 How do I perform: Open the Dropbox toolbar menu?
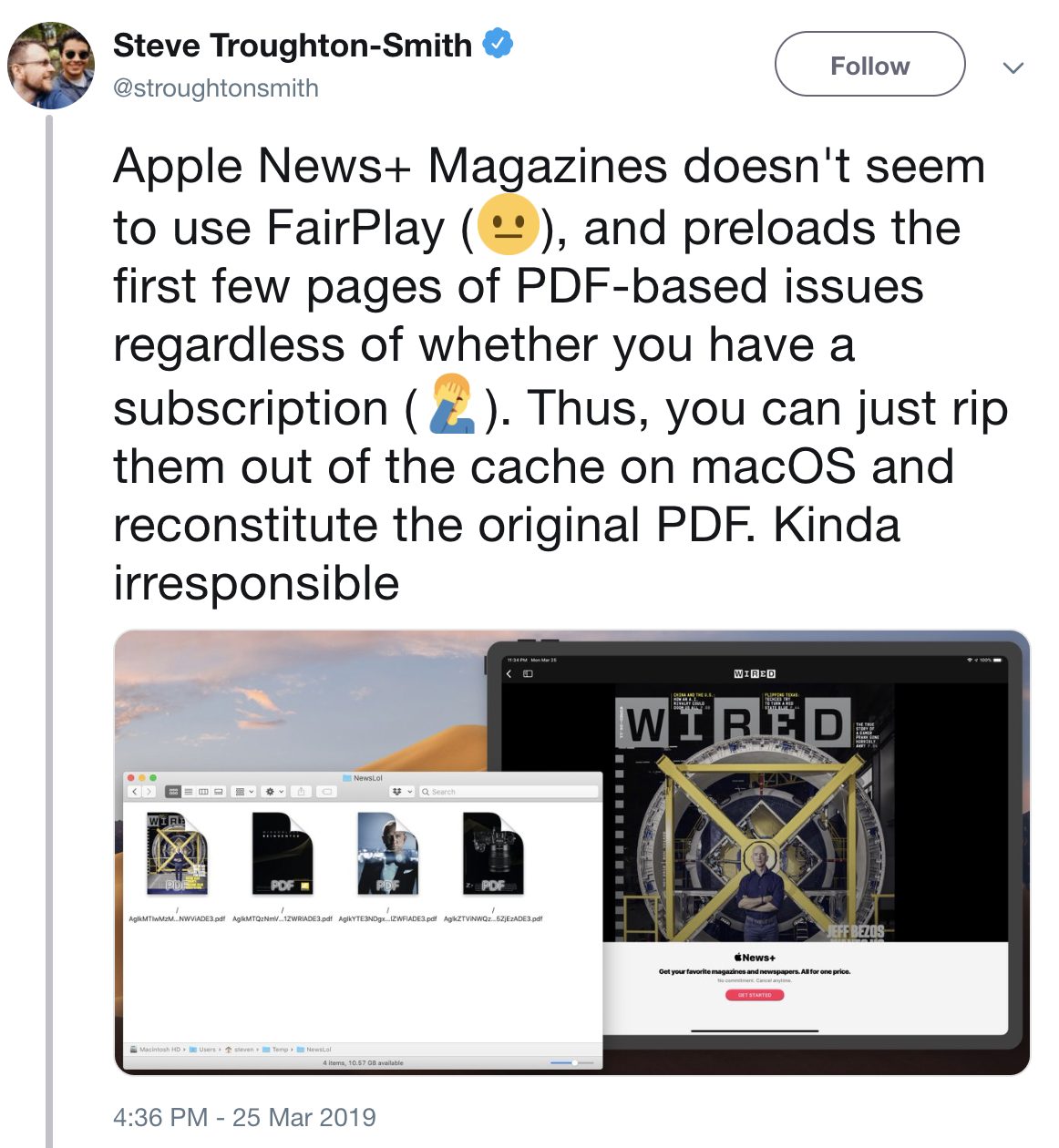coord(402,792)
